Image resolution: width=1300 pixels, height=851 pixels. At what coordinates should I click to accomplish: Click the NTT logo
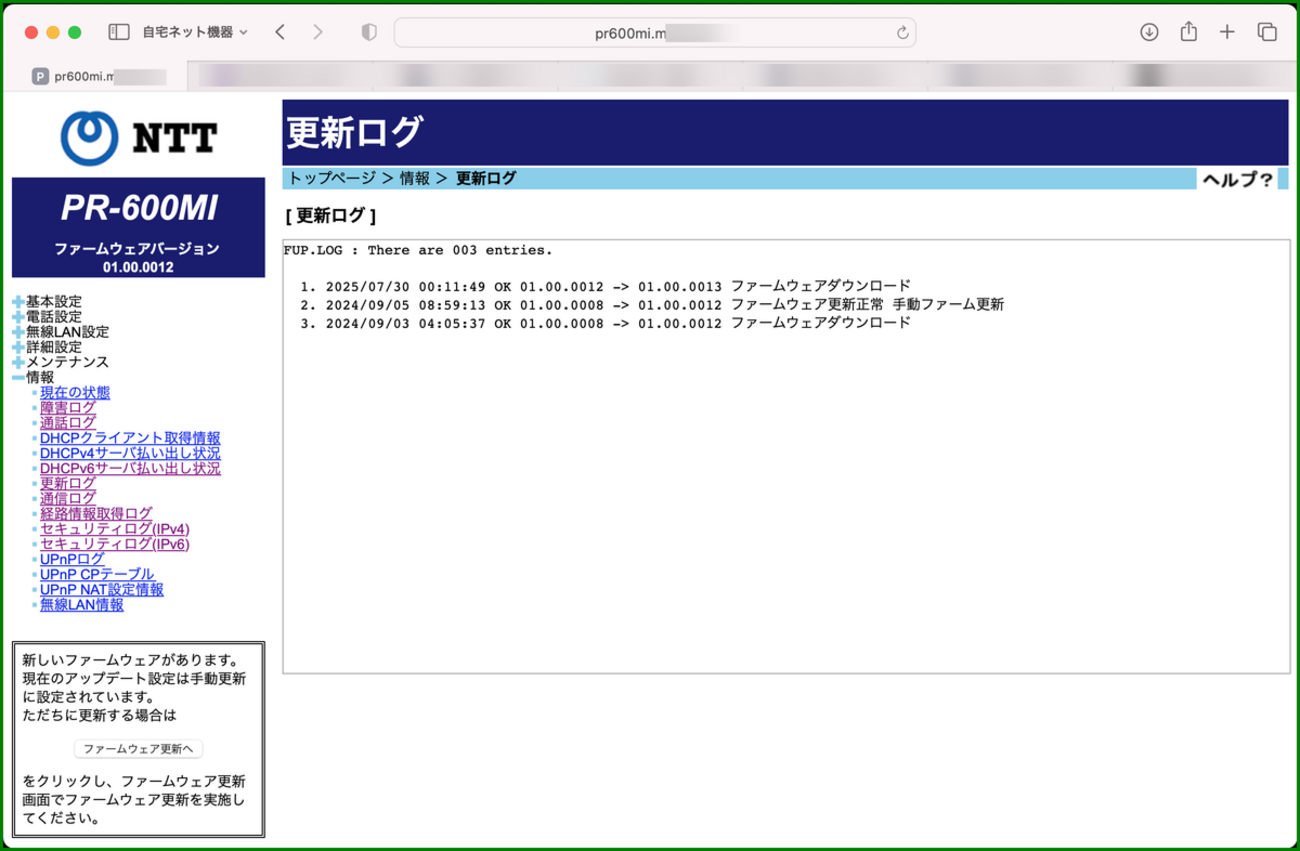coord(139,137)
